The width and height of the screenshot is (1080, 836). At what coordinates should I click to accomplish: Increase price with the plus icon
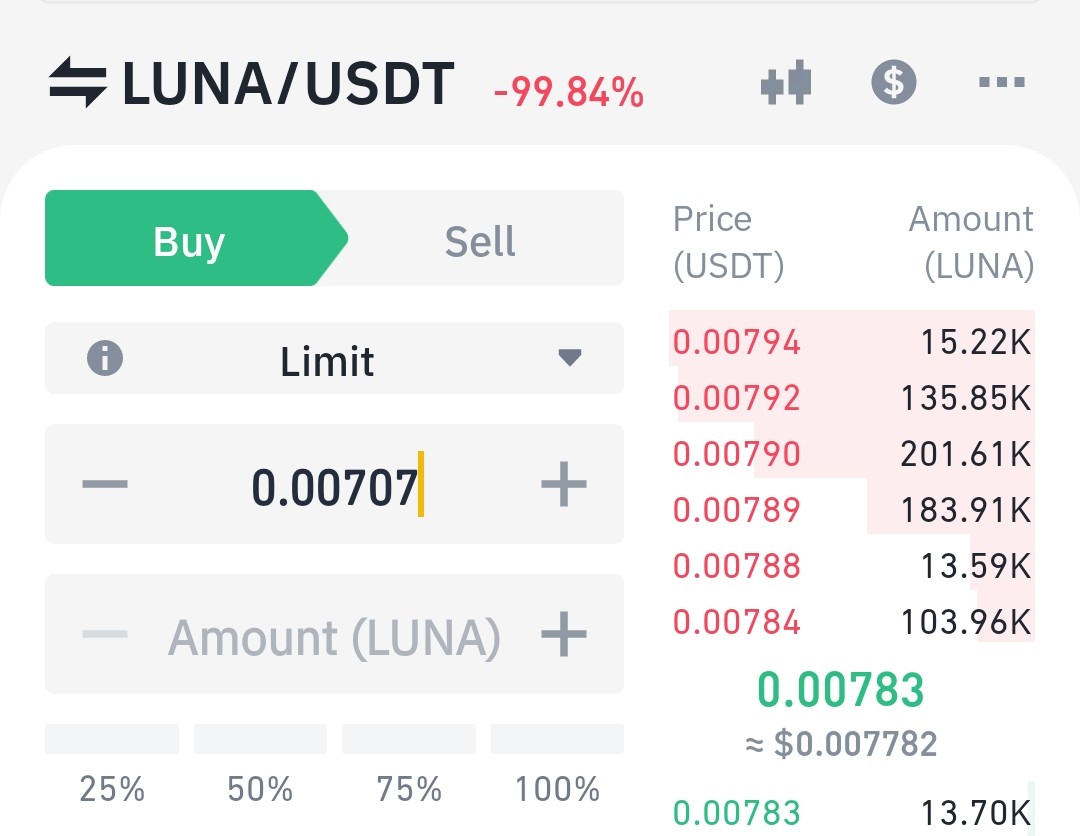tap(563, 483)
